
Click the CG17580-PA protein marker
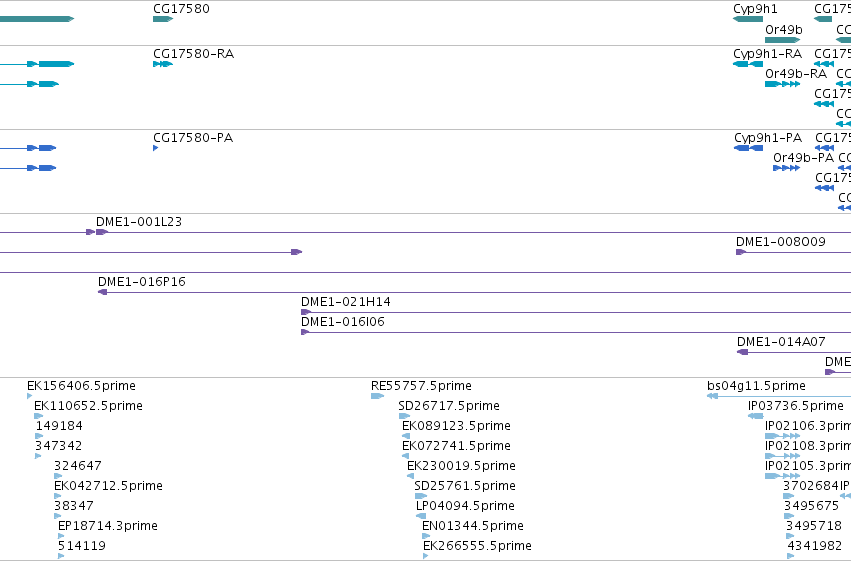click(x=156, y=148)
